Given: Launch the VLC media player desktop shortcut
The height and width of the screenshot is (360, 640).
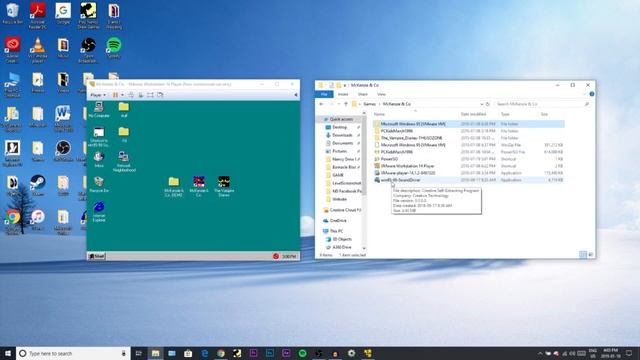Looking at the screenshot, I should [x=38, y=50].
